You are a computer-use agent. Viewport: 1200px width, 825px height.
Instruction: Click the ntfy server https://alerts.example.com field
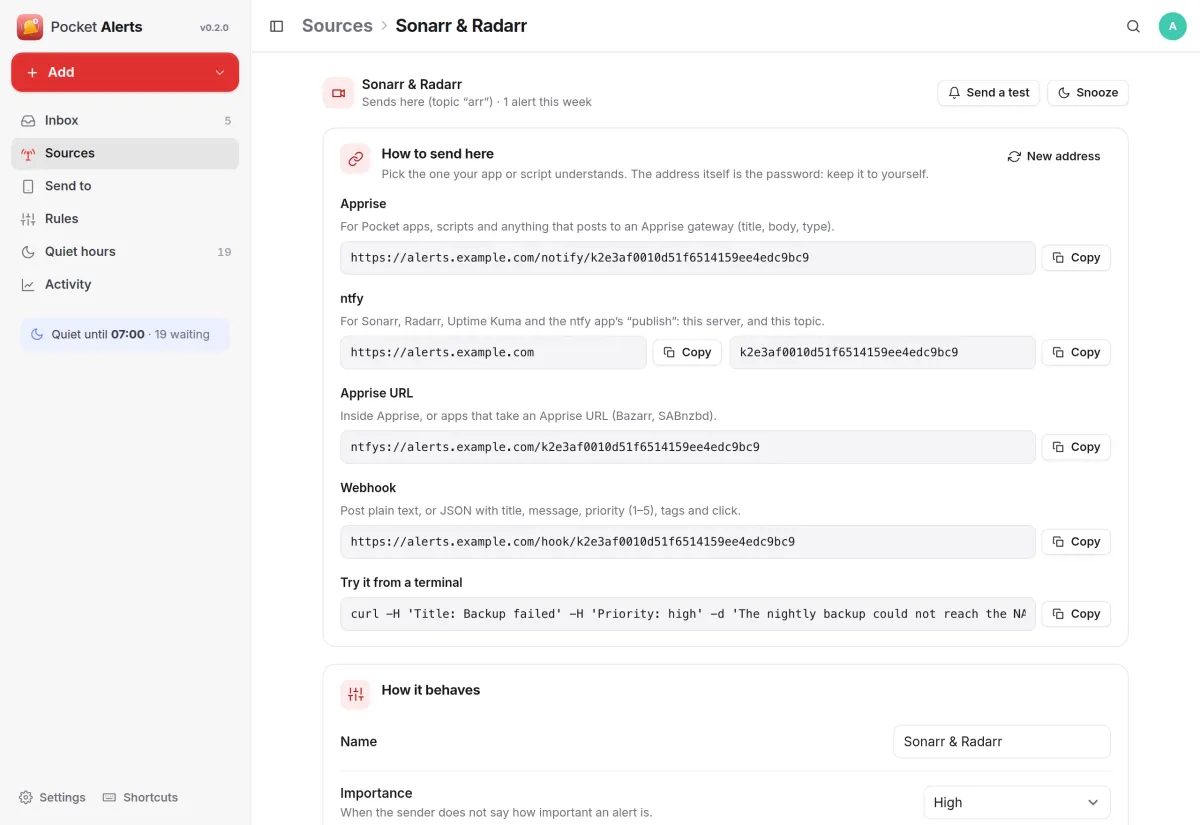coord(493,352)
